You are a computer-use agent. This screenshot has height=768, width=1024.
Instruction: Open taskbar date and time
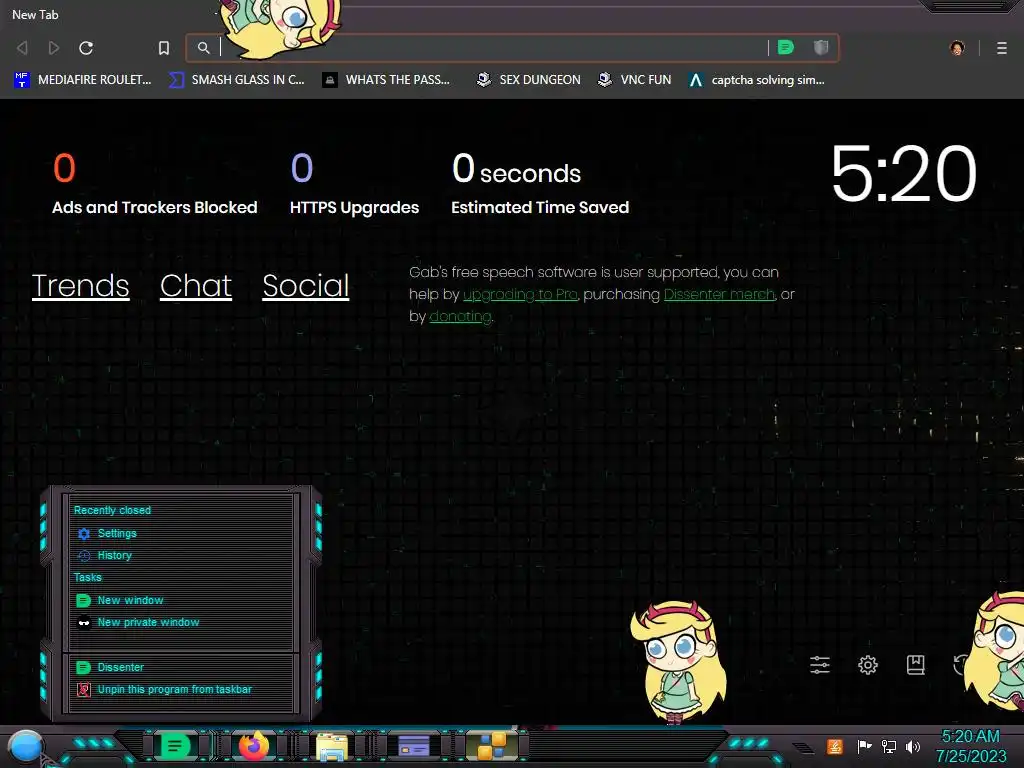[971, 746]
